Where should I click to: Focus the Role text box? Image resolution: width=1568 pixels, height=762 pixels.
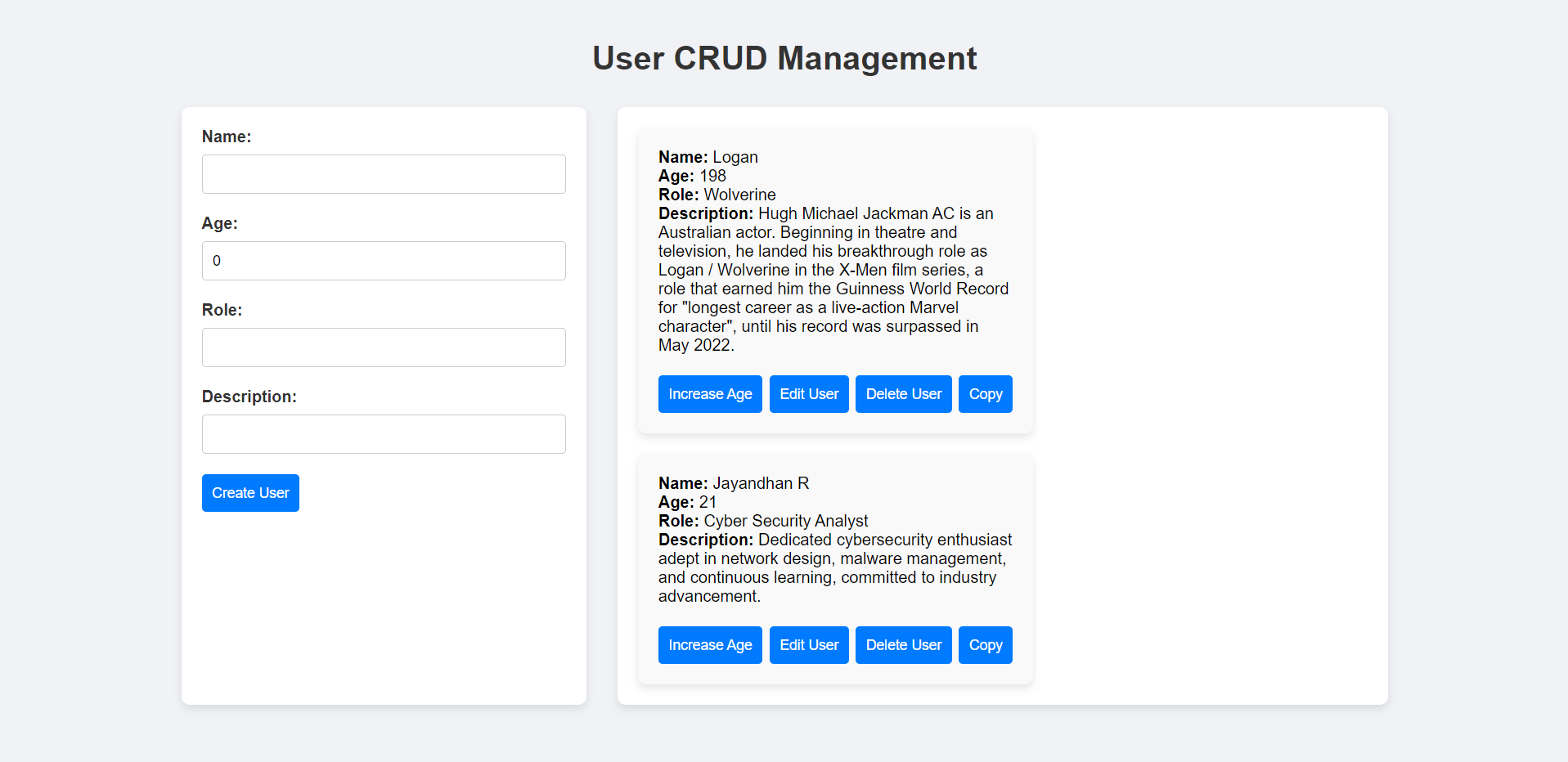point(384,347)
